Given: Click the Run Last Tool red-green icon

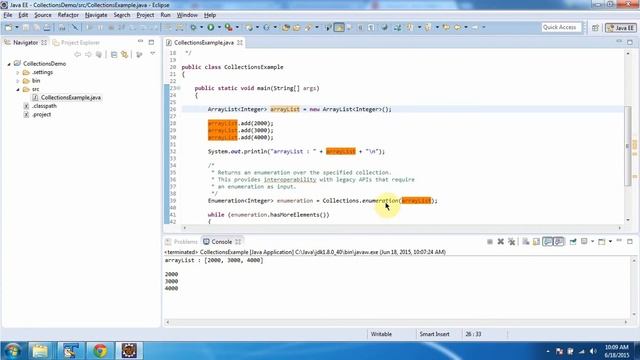Looking at the screenshot, I should coord(229,28).
